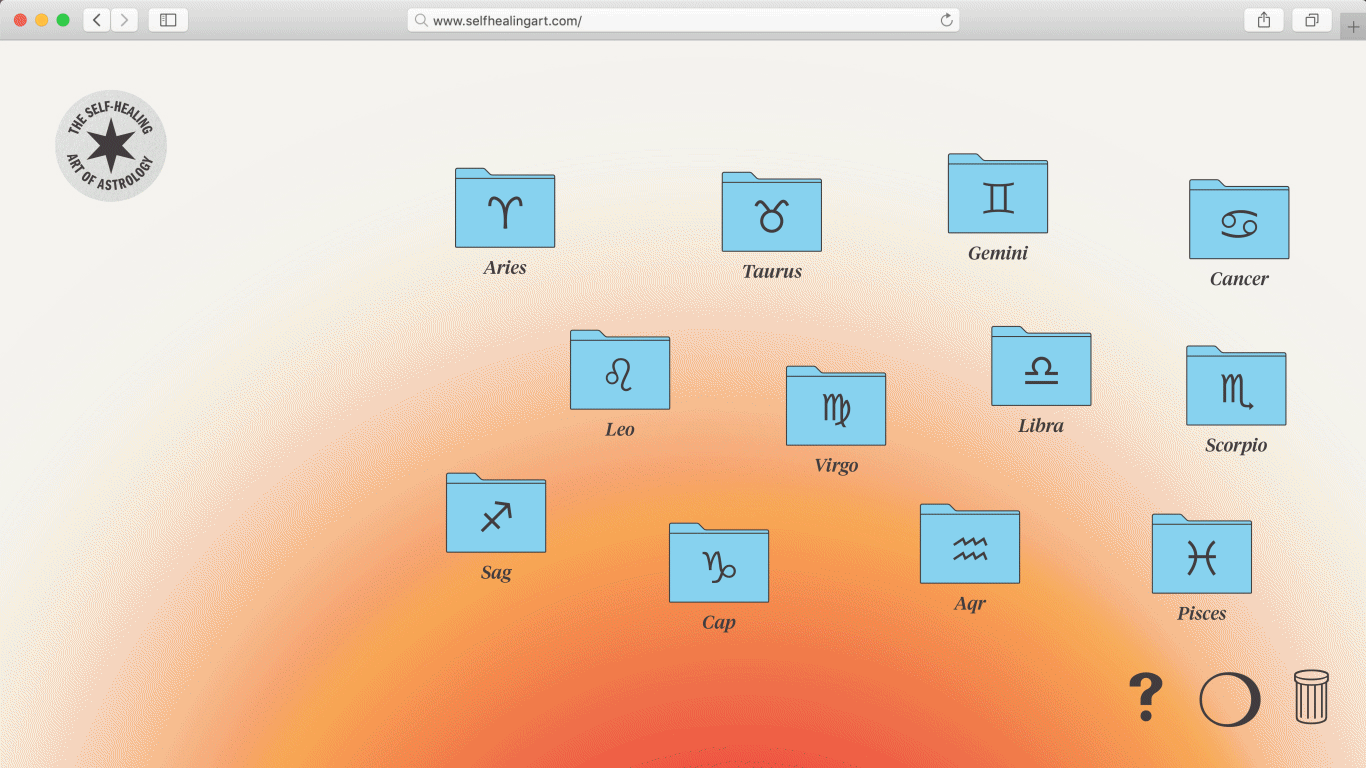
Task: Click the Cancer text label
Action: point(1239,280)
